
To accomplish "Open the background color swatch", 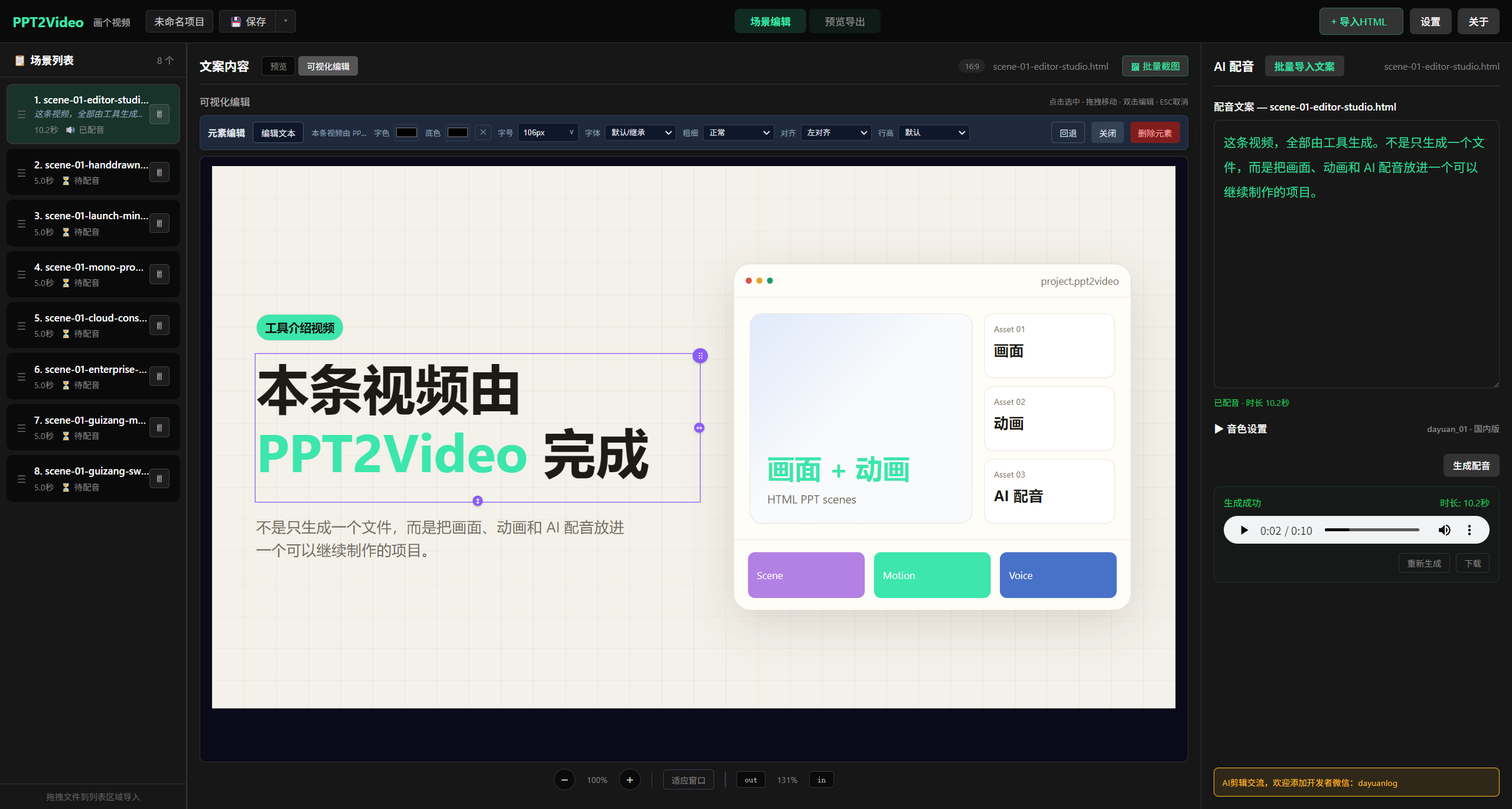I will [x=458, y=132].
